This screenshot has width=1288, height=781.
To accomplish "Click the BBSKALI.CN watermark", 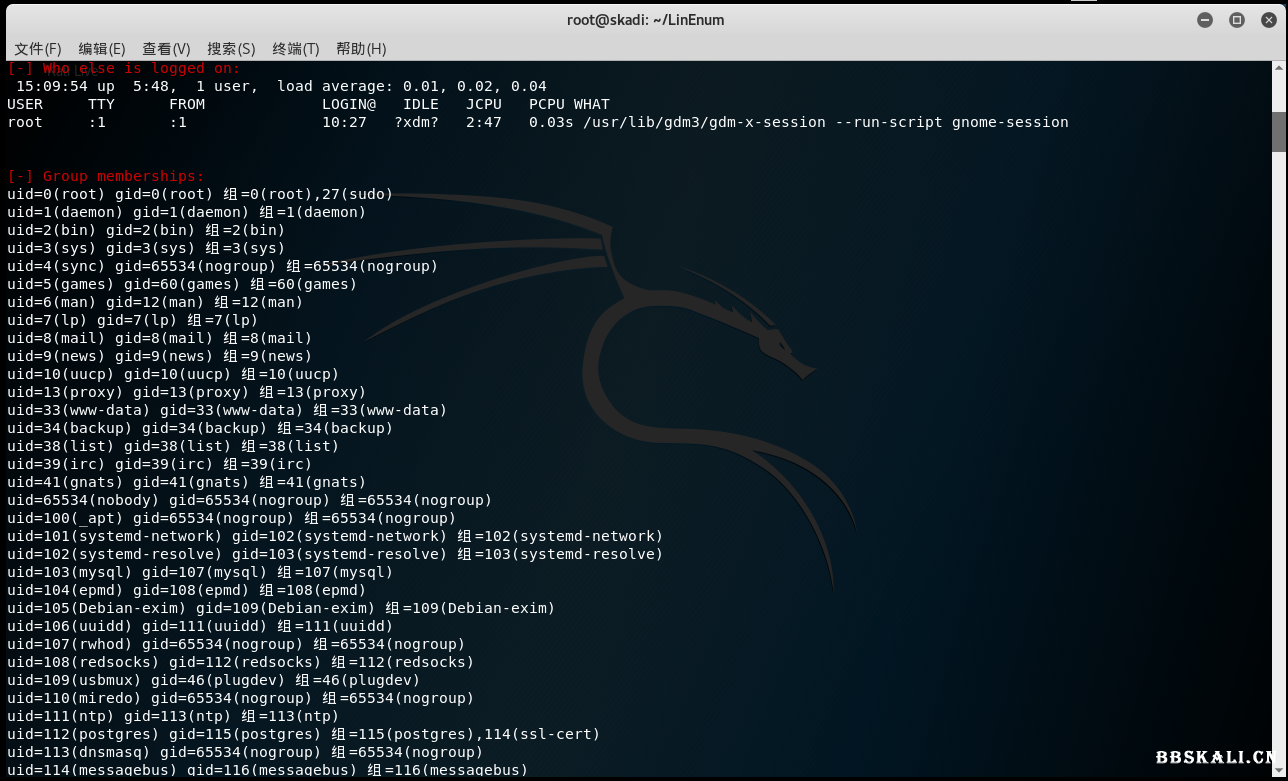I will point(1216,758).
